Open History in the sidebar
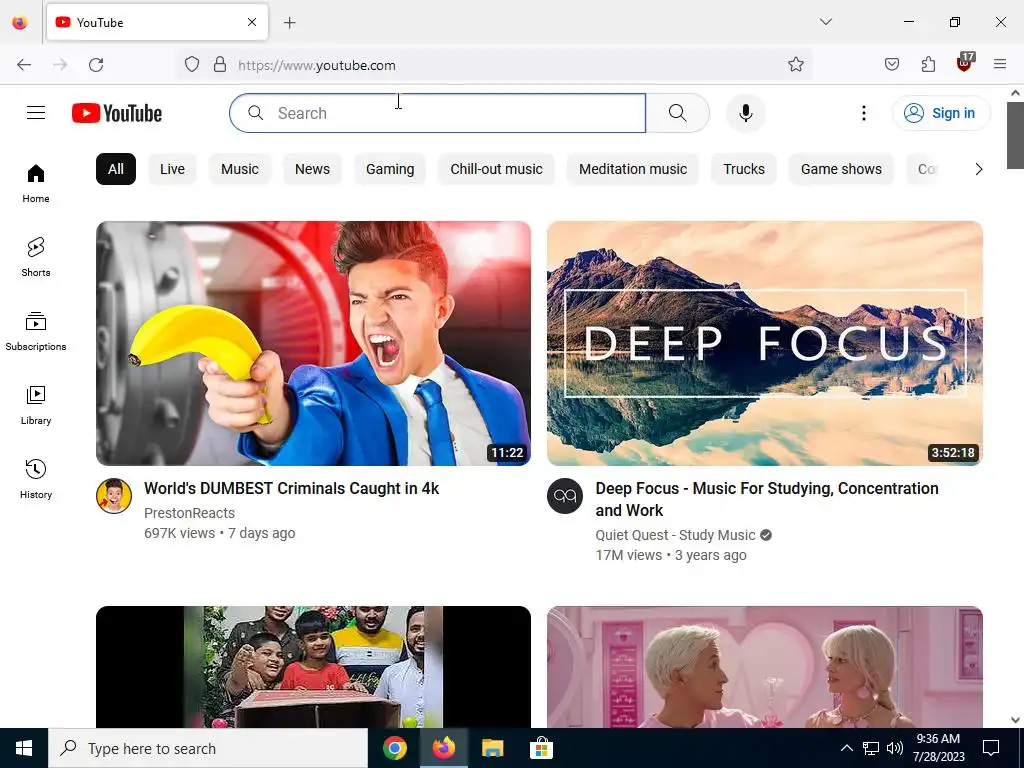 tap(36, 479)
